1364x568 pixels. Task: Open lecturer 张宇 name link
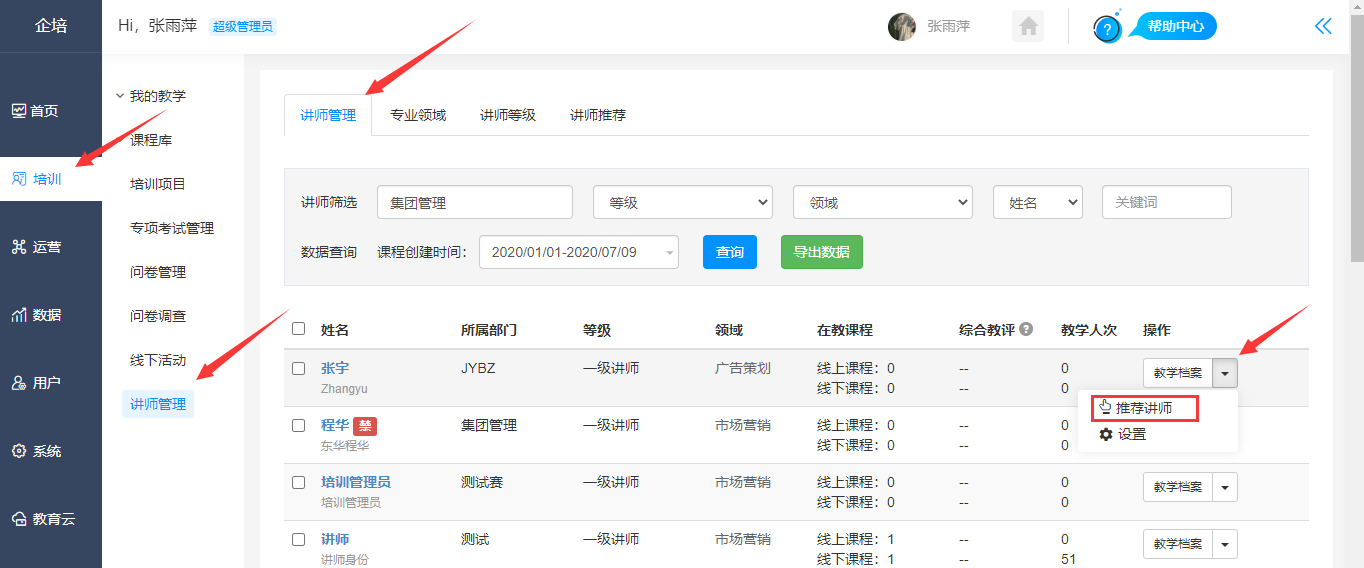coord(335,368)
